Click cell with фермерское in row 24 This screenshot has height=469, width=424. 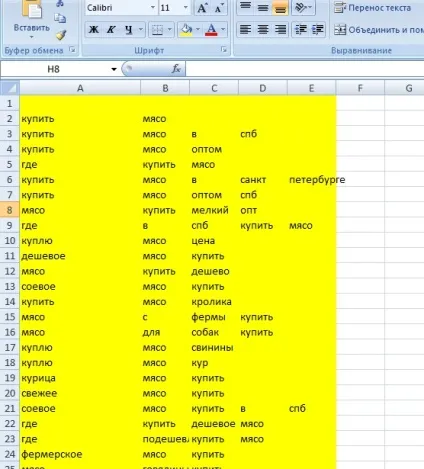coord(80,454)
